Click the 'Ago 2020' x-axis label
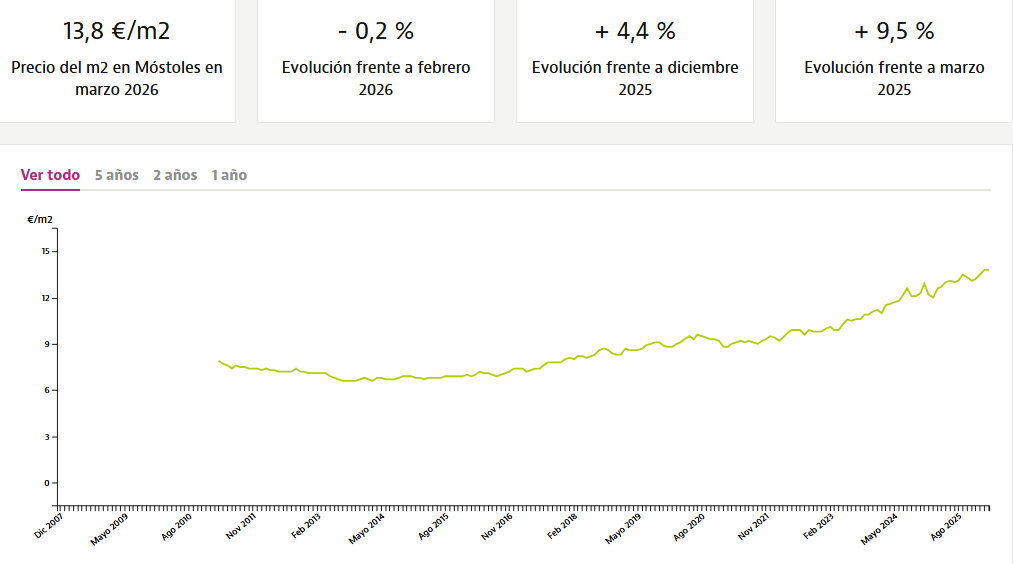 coord(689,527)
